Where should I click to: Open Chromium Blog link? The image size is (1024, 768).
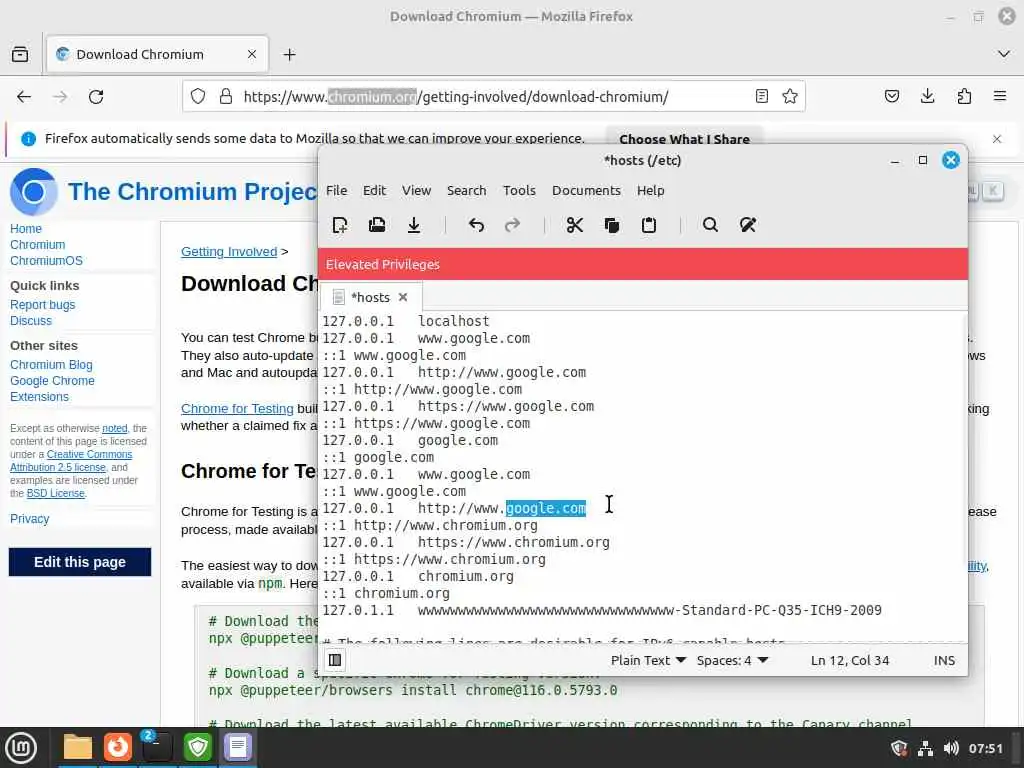(51, 364)
